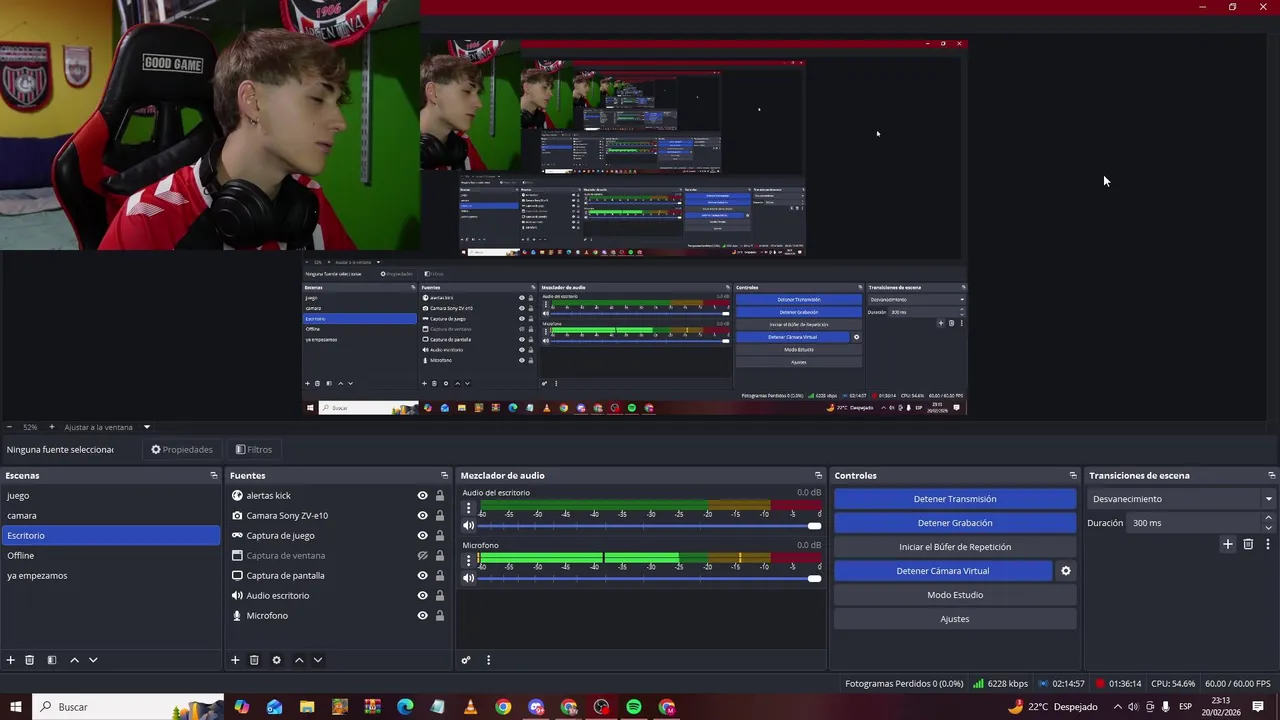Click camera icon beside Camara Sony ZV-e10
The height and width of the screenshot is (720, 1280).
(x=237, y=515)
